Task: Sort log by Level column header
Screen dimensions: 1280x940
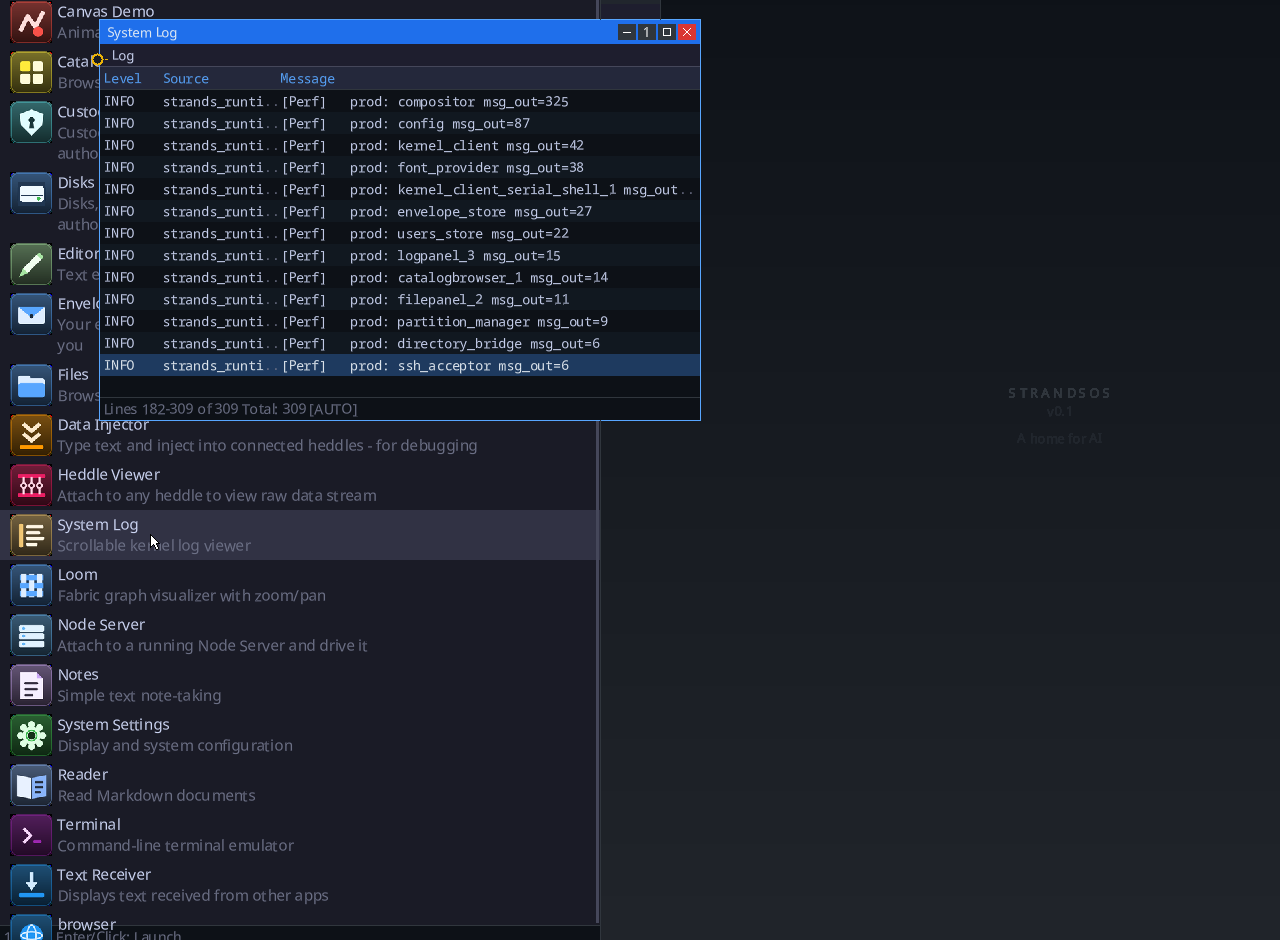Action: pyautogui.click(x=123, y=78)
